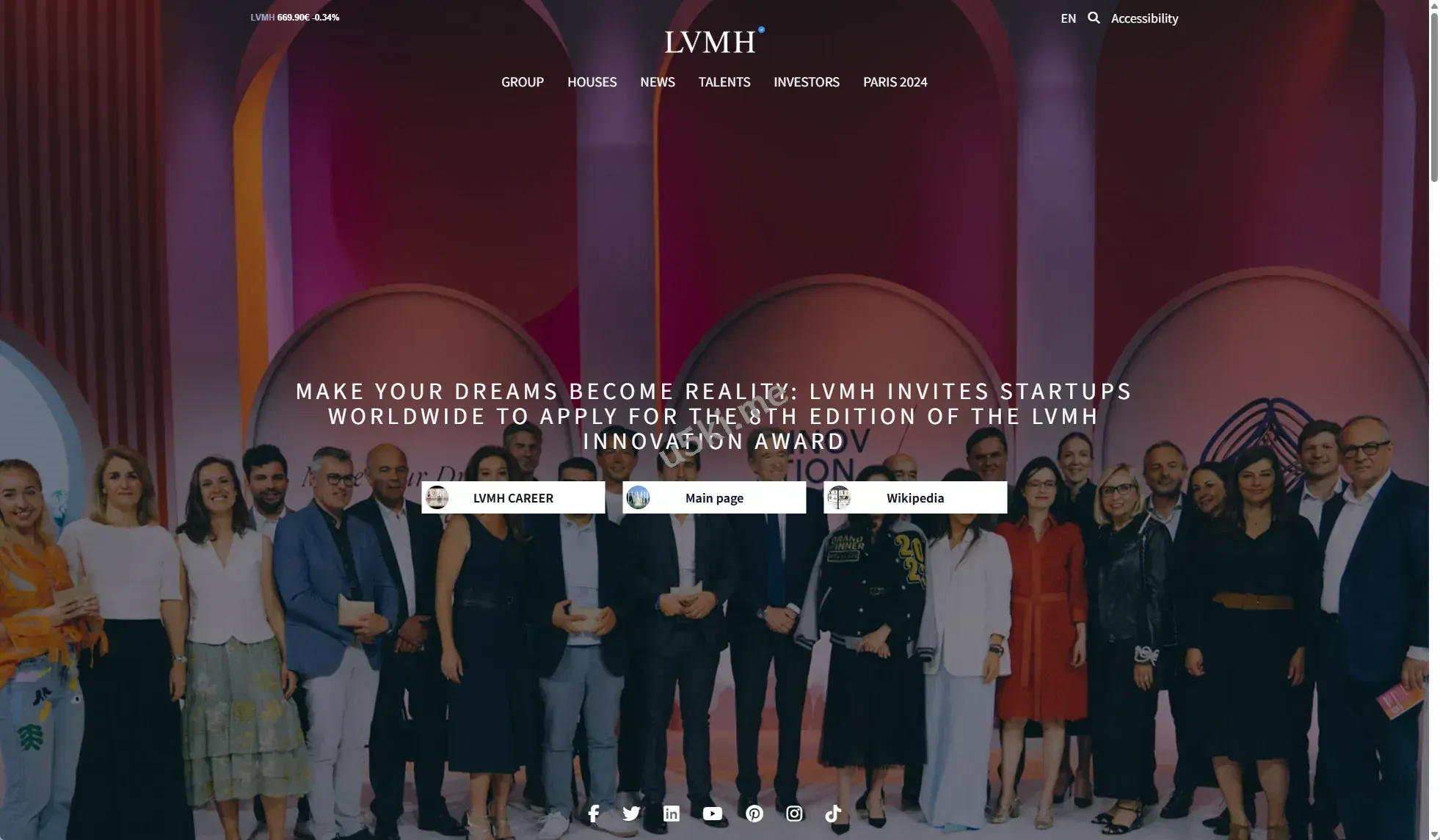
Task: Click the LVMH CAREER button
Action: (x=513, y=497)
